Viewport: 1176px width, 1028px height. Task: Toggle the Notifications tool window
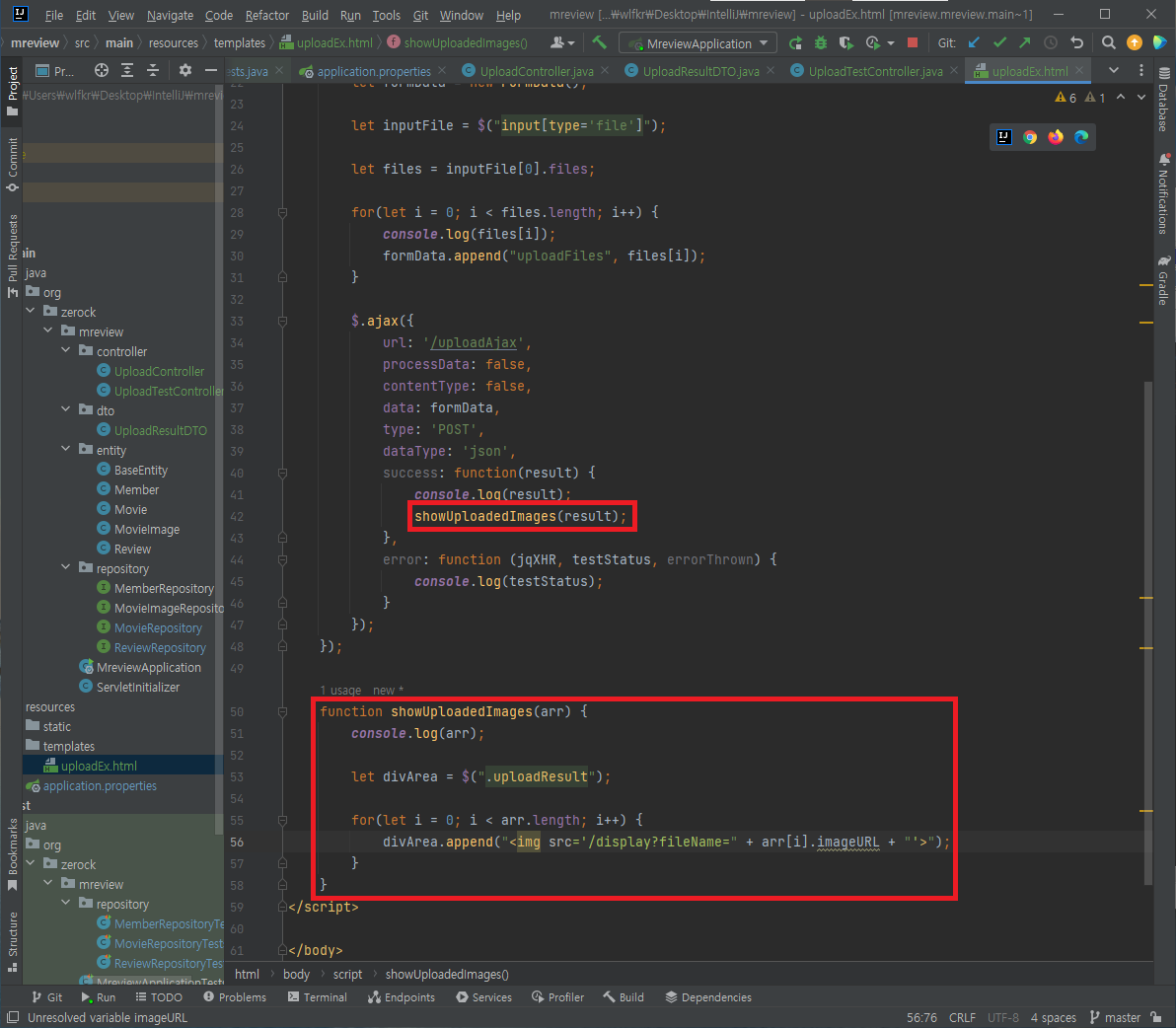1164,193
